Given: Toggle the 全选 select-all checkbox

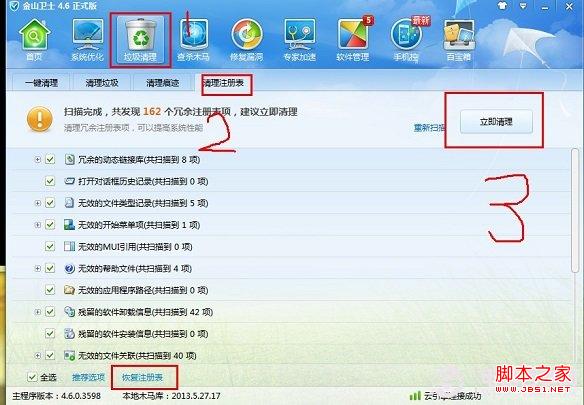Looking at the screenshot, I should pos(32,377).
